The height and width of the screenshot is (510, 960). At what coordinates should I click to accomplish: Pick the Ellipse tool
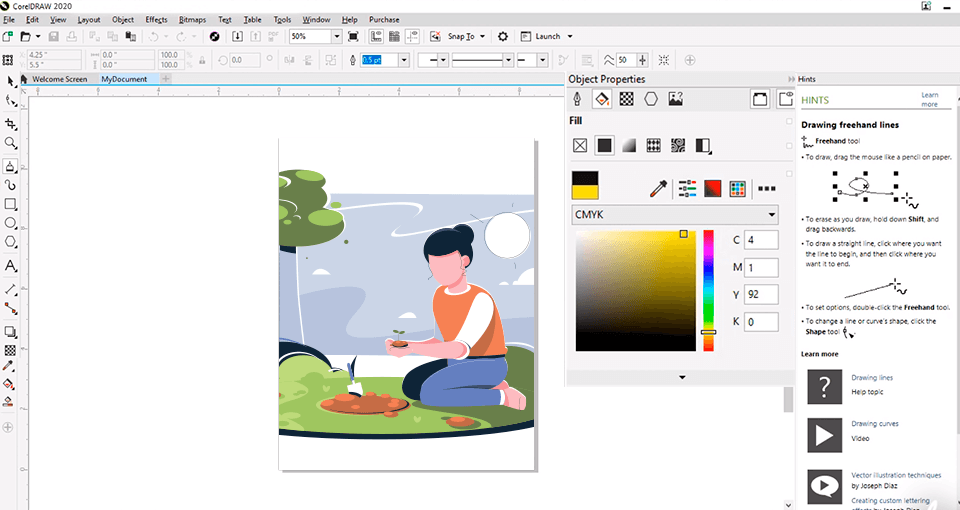pos(10,223)
